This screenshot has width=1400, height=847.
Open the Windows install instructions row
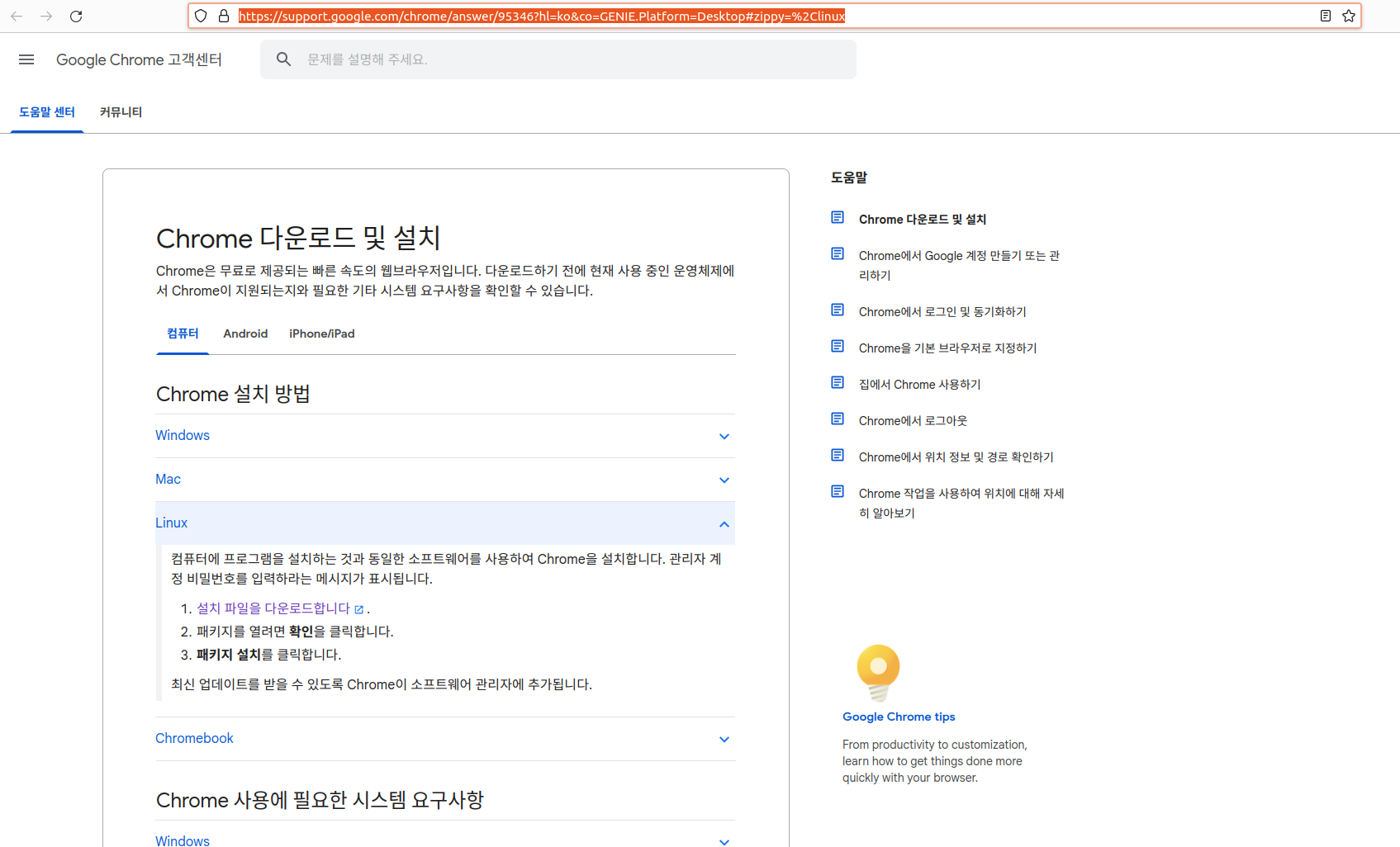445,436
